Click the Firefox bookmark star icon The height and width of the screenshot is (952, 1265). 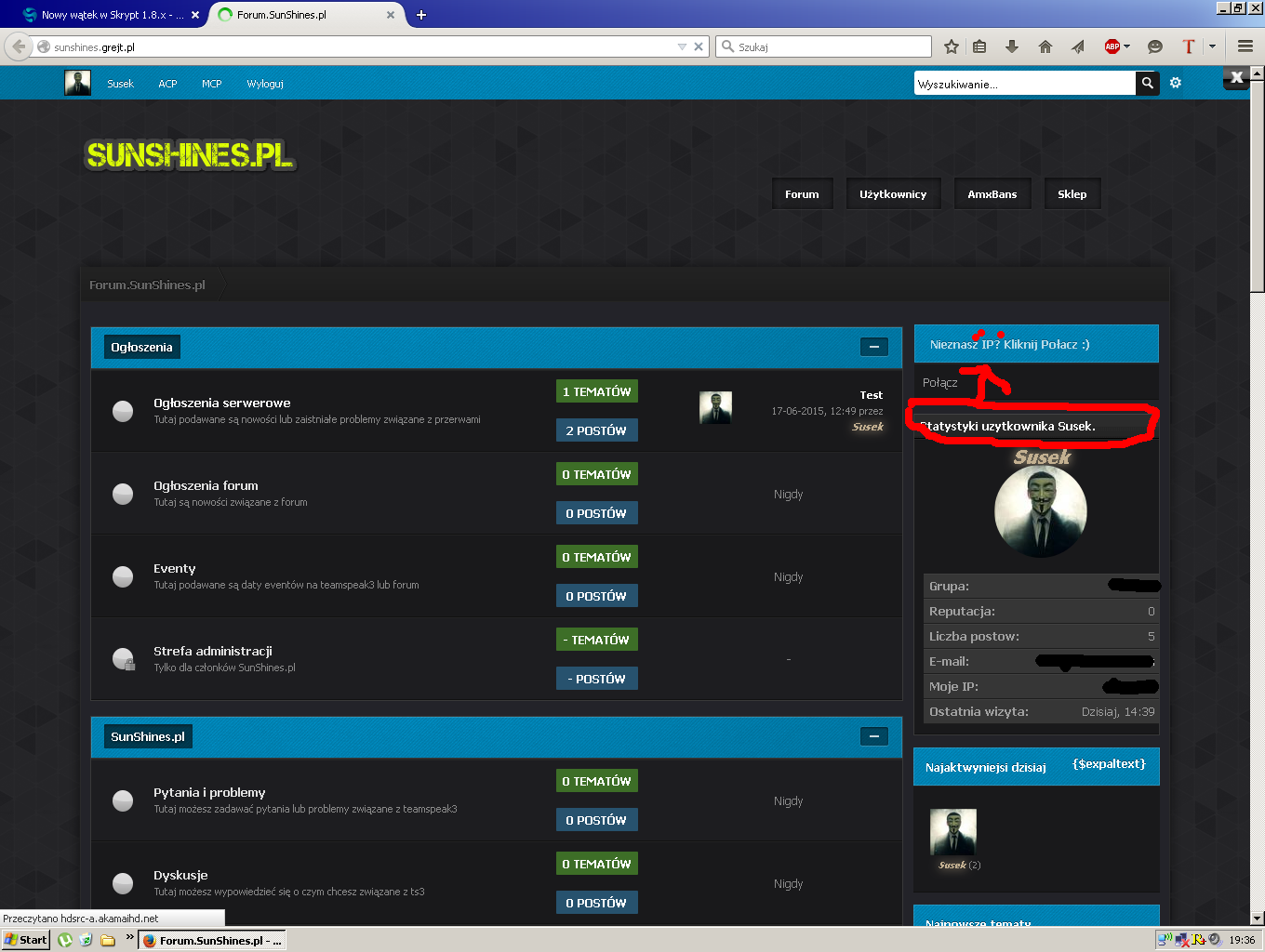pyautogui.click(x=952, y=46)
